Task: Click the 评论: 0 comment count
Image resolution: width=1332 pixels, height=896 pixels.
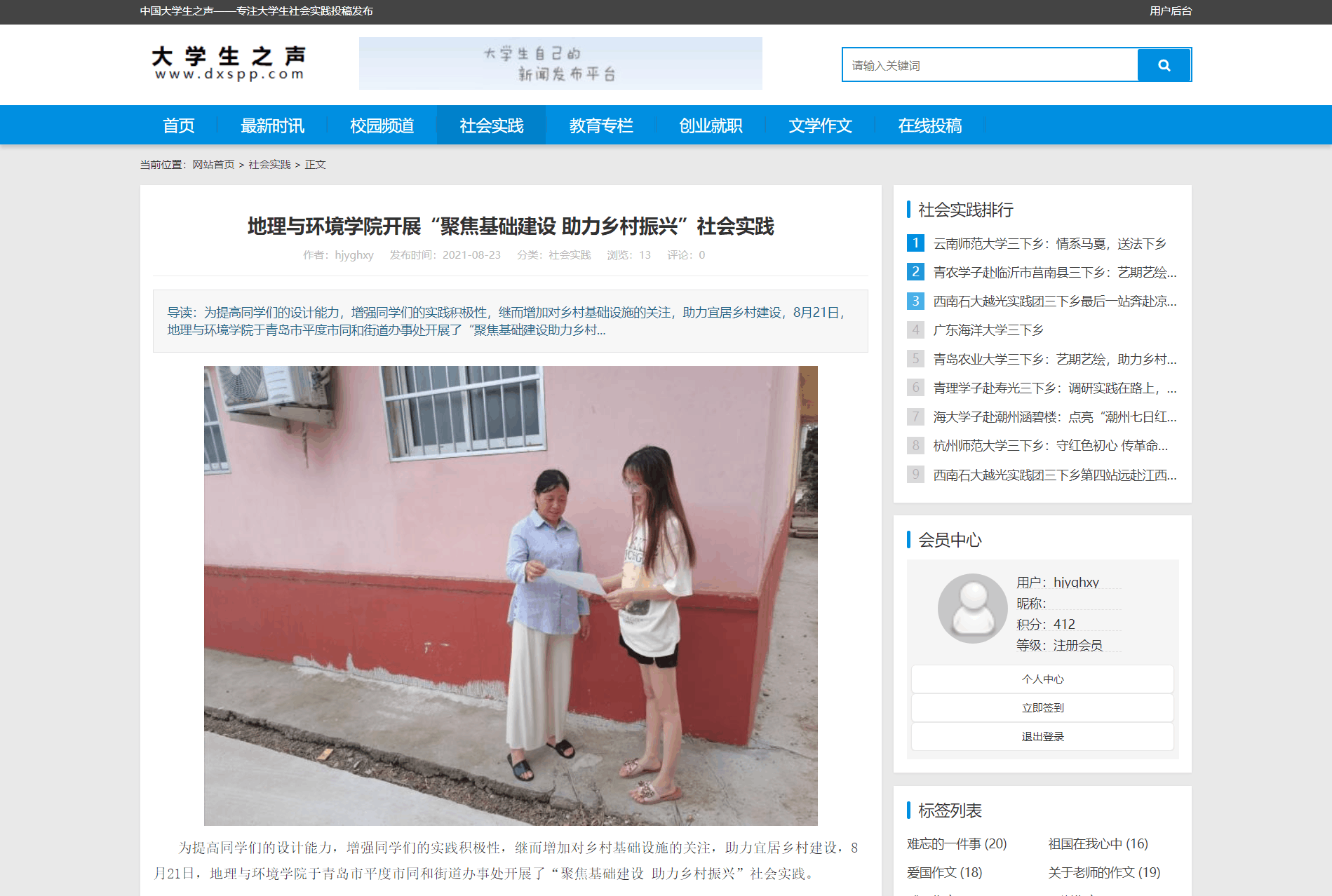Action: coord(686,254)
